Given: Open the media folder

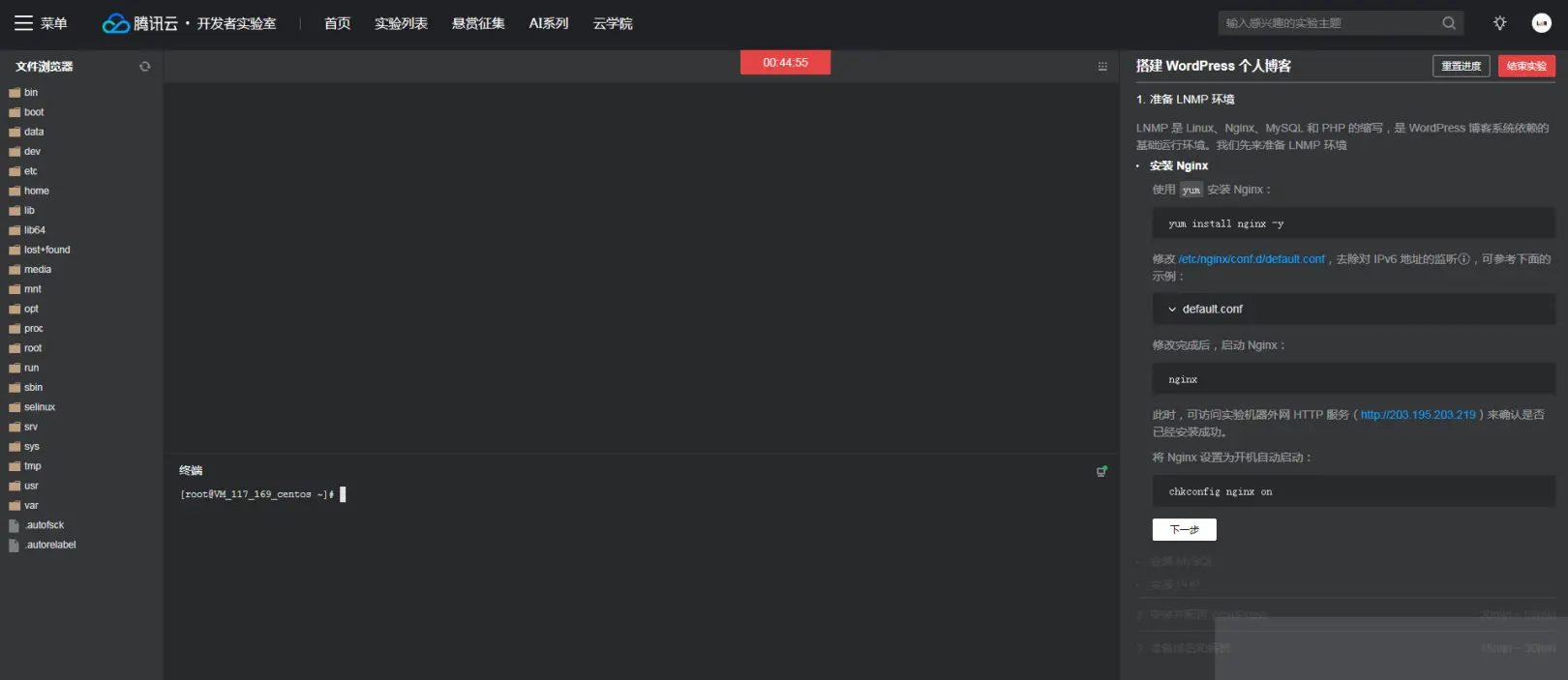Looking at the screenshot, I should coord(30,270).
